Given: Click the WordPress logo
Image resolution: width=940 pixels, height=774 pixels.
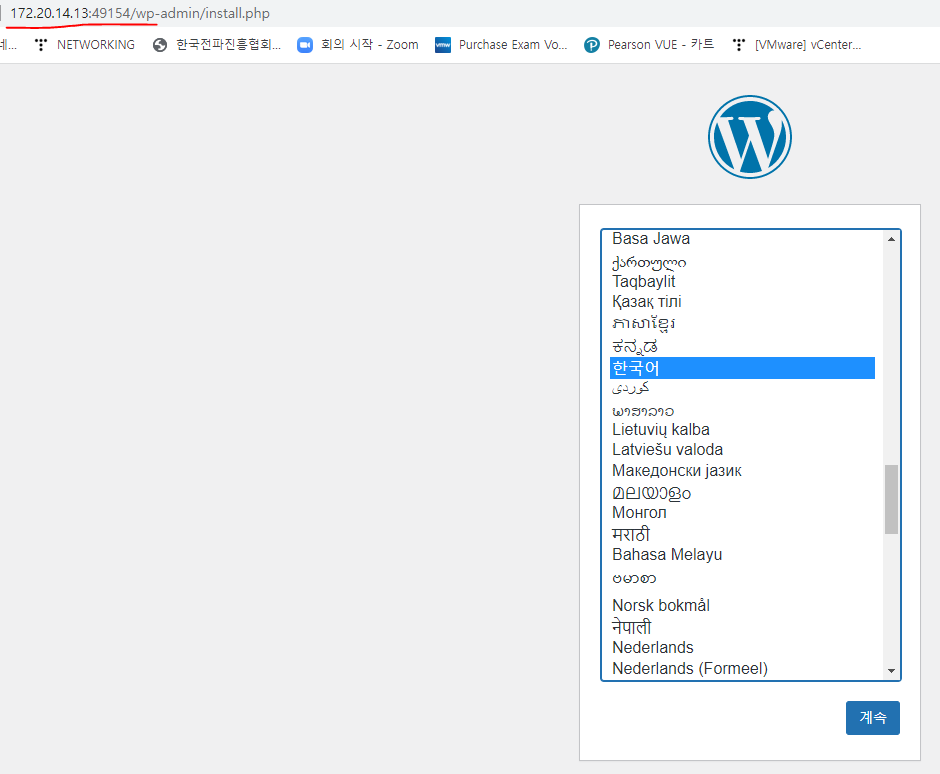Looking at the screenshot, I should point(749,137).
